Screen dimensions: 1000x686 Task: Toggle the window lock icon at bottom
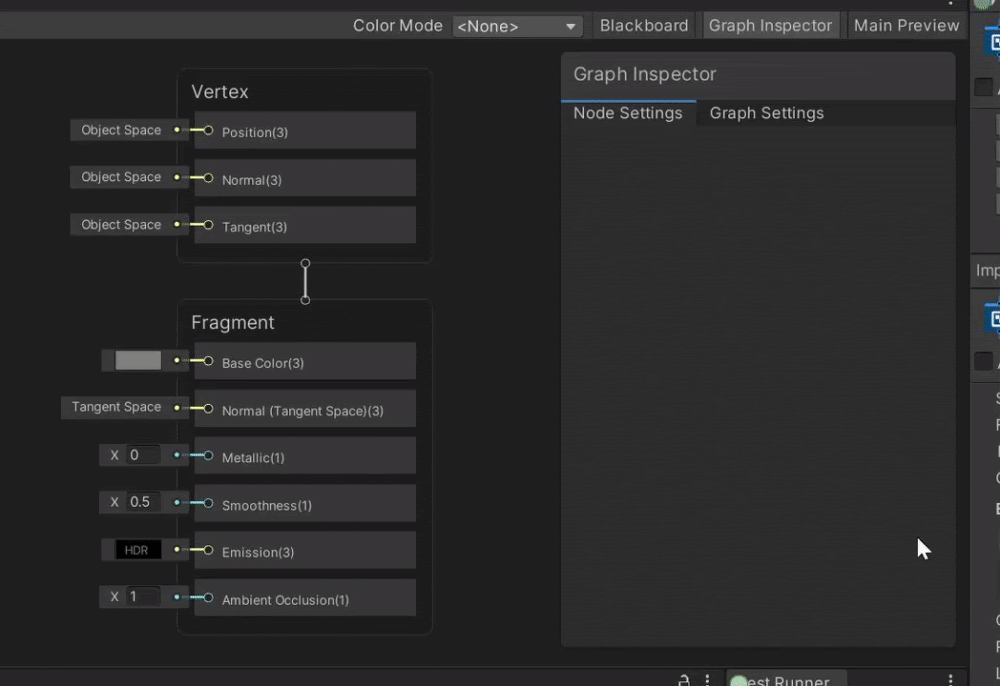[684, 680]
